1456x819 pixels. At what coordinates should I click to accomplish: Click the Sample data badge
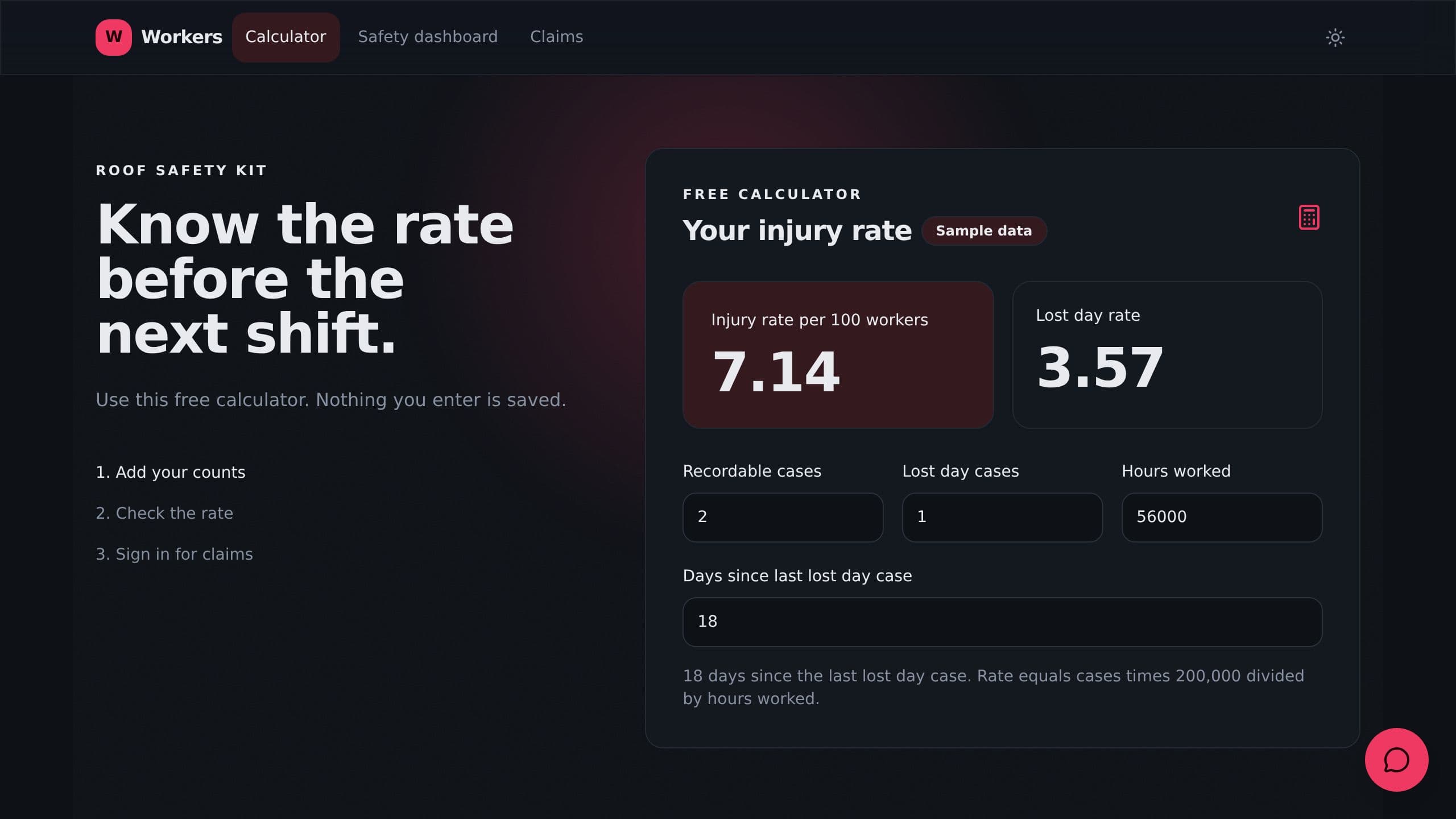pyautogui.click(x=984, y=231)
